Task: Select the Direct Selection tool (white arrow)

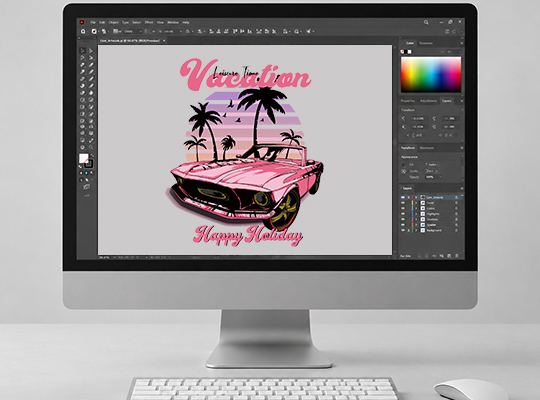Action: (91, 51)
